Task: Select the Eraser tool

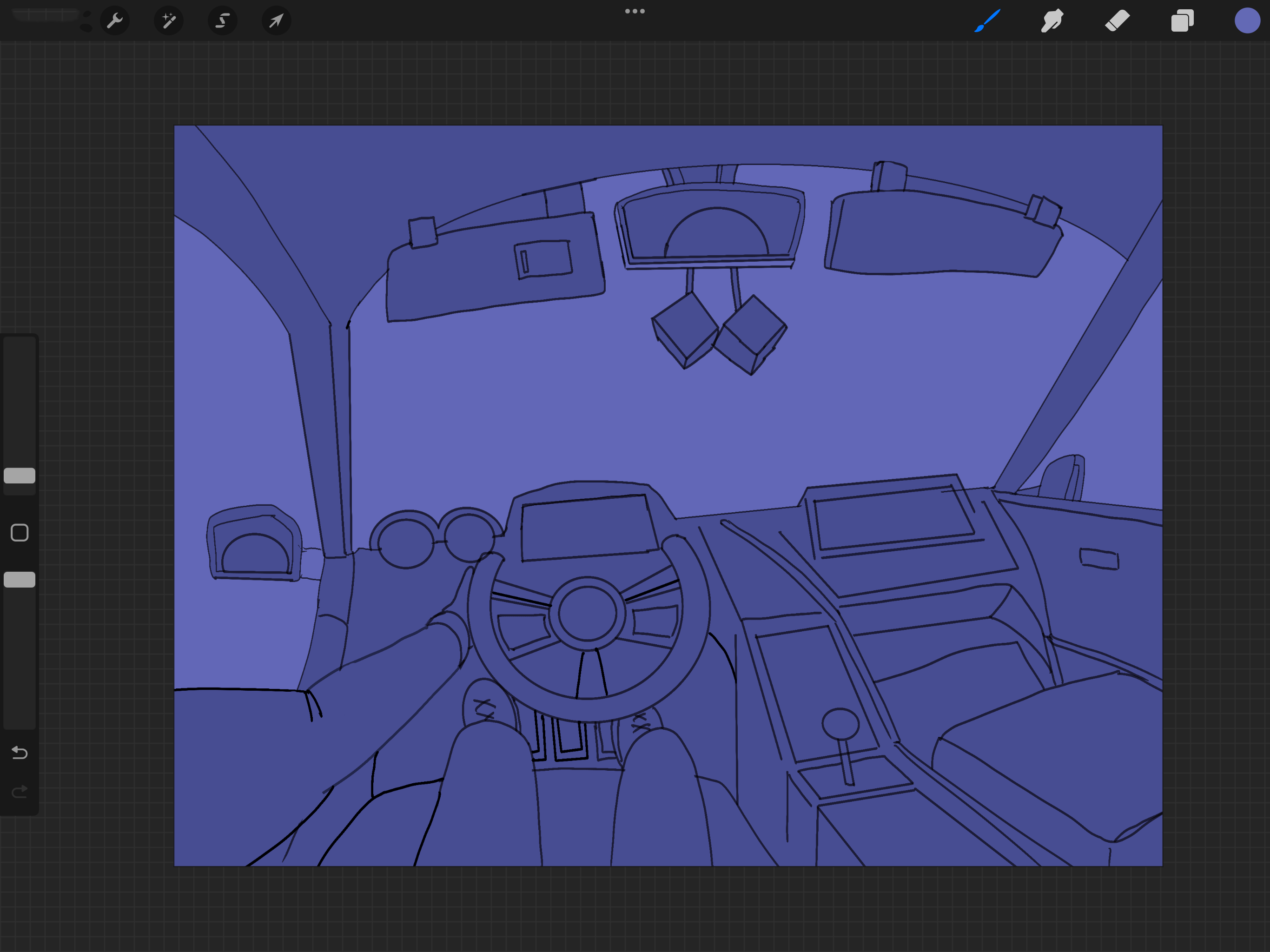Action: pyautogui.click(x=1117, y=20)
